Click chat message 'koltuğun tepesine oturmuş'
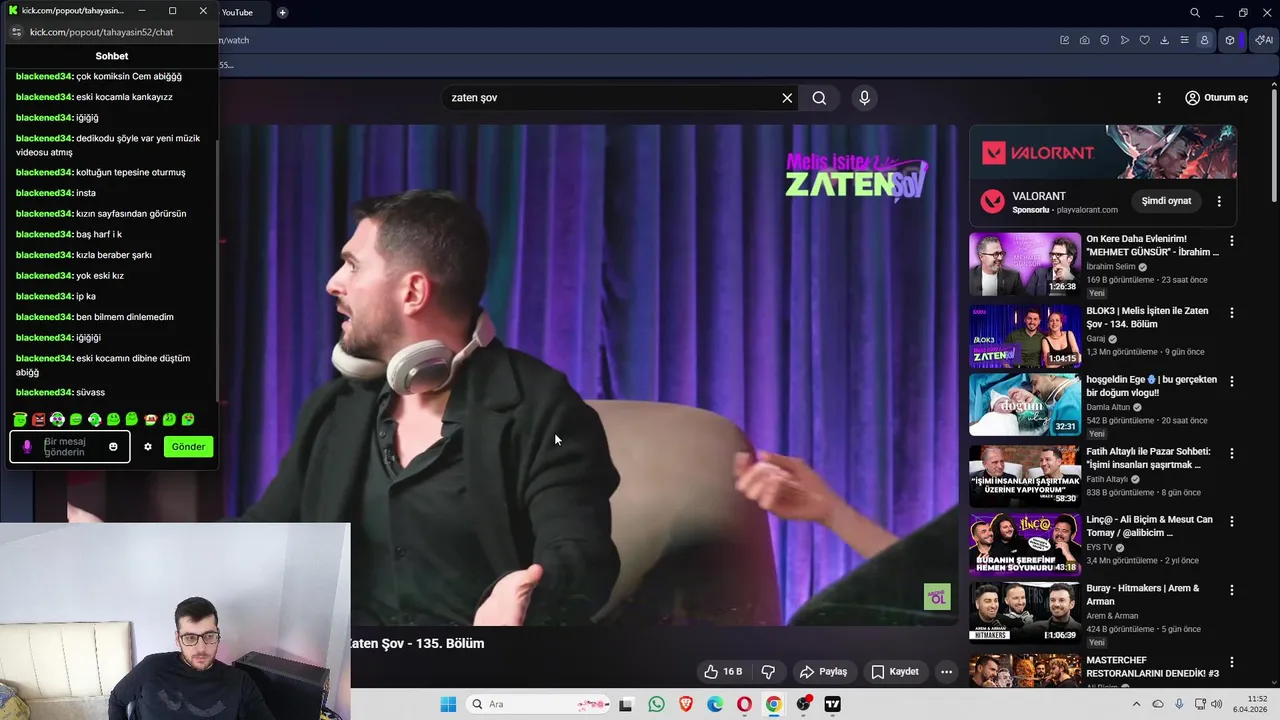The height and width of the screenshot is (720, 1280). pyautogui.click(x=131, y=172)
